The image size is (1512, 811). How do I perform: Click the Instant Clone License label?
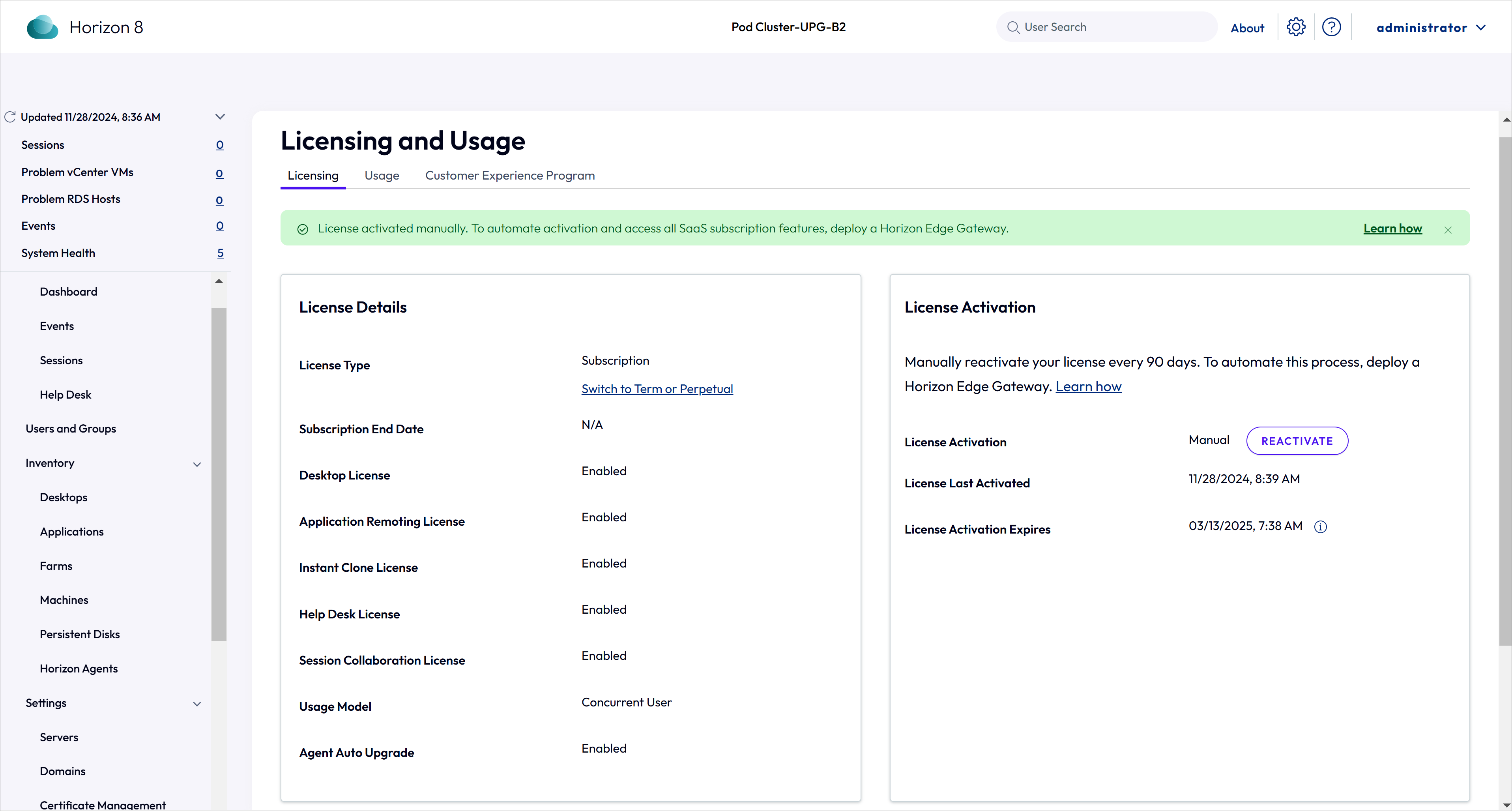pos(358,568)
